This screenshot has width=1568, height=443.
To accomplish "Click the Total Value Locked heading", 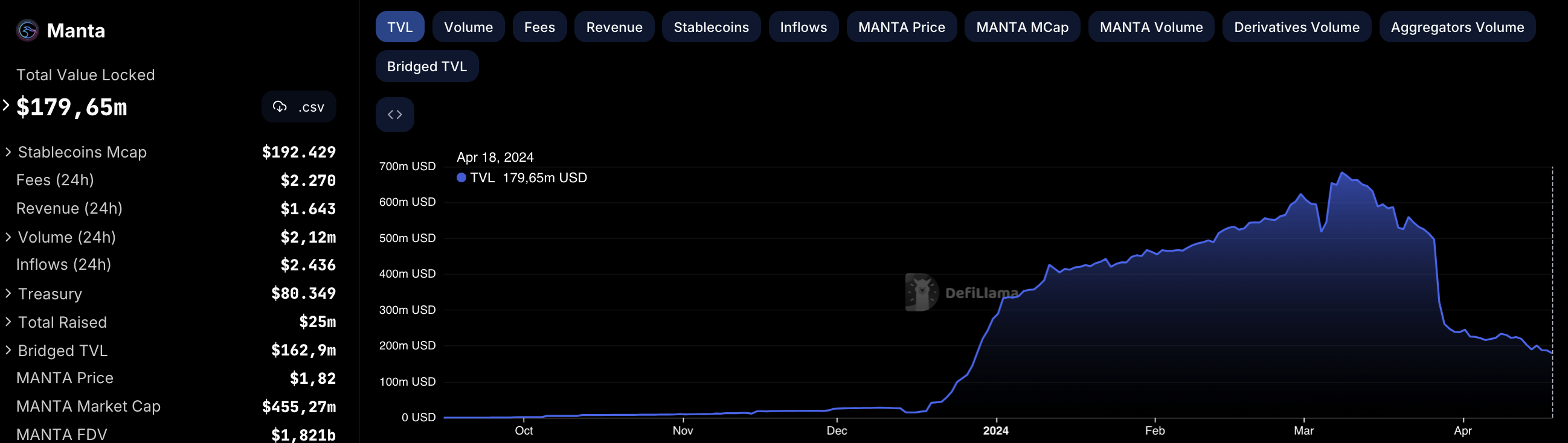I will click(85, 75).
